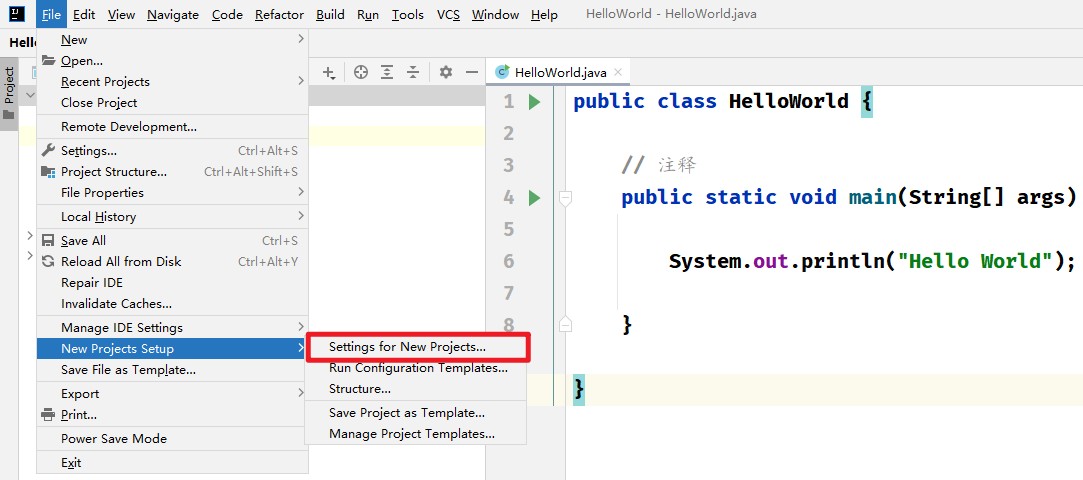Click the Expand All toolbar icon
The height and width of the screenshot is (480, 1083).
point(387,72)
